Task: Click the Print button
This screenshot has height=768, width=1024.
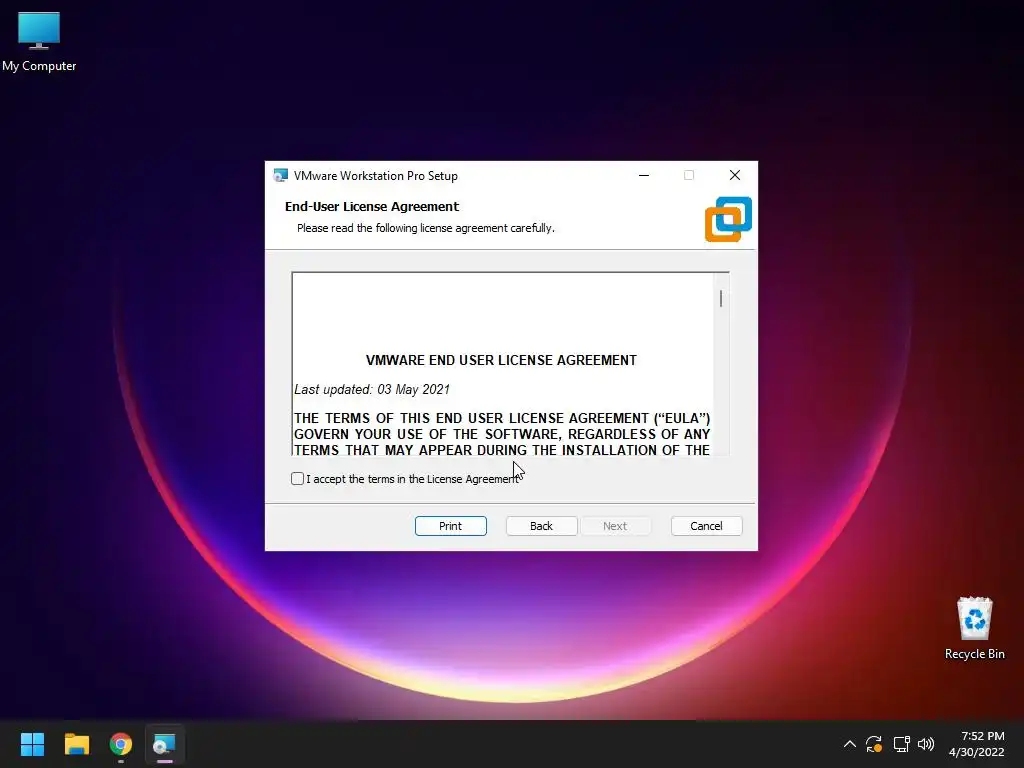Action: click(451, 526)
